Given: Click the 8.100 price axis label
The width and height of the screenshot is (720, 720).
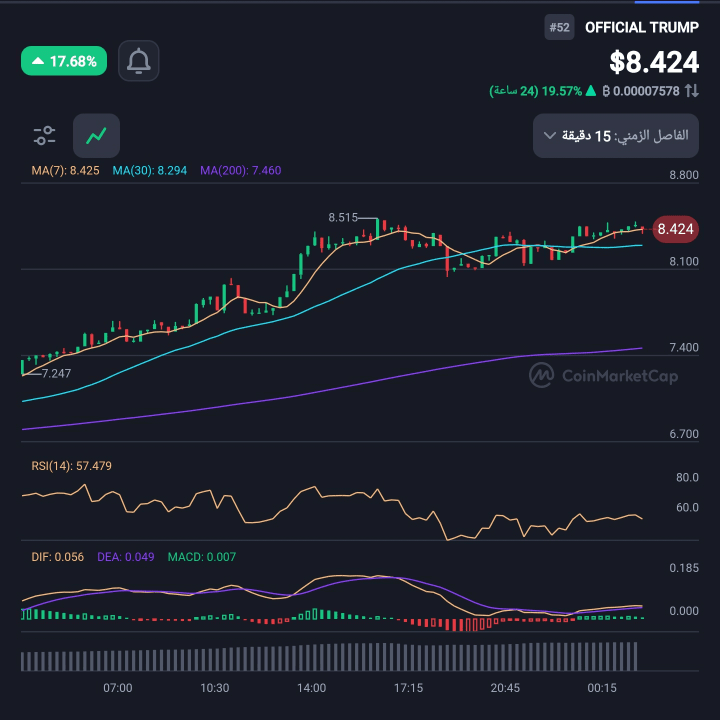Looking at the screenshot, I should [684, 261].
